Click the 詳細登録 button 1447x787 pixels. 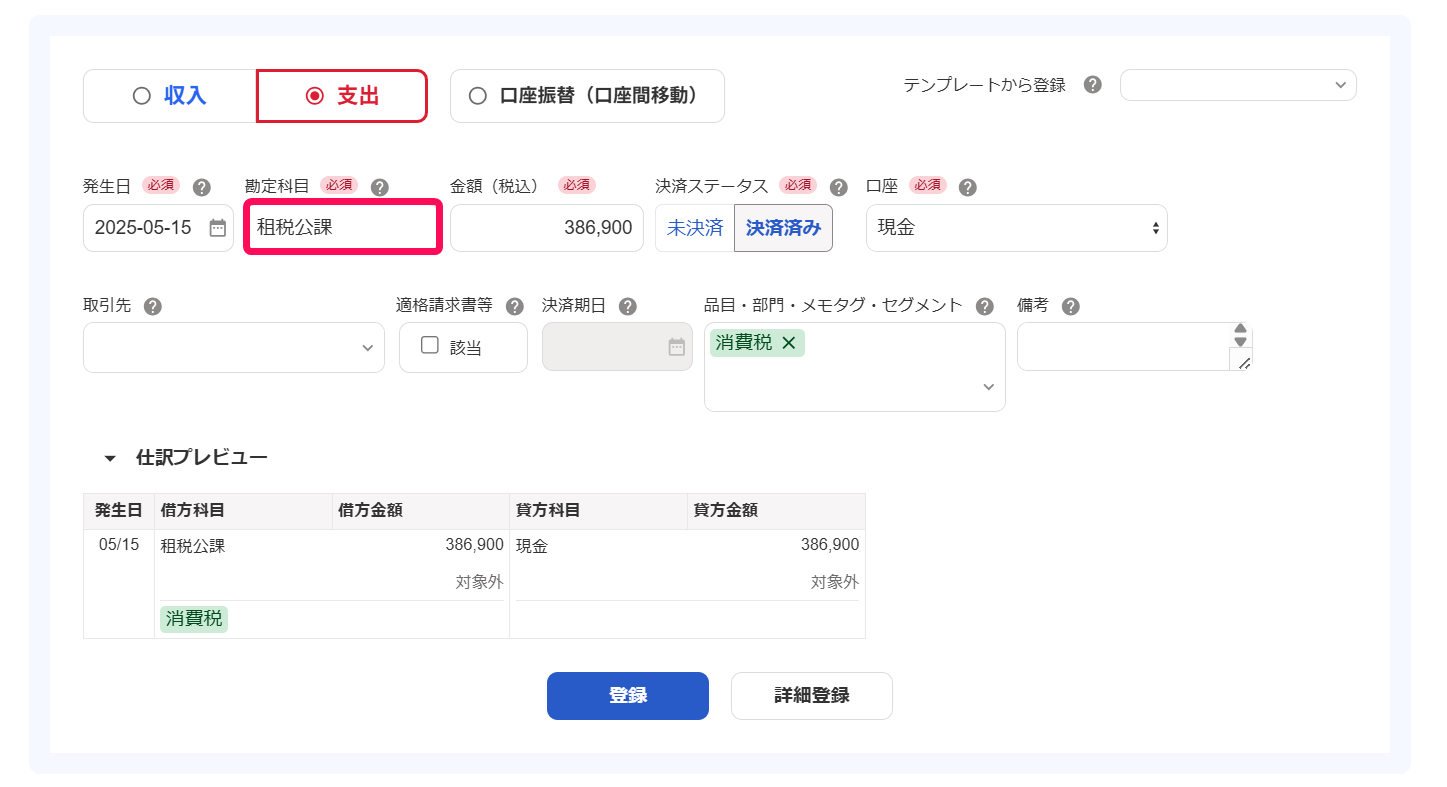pyautogui.click(x=812, y=696)
